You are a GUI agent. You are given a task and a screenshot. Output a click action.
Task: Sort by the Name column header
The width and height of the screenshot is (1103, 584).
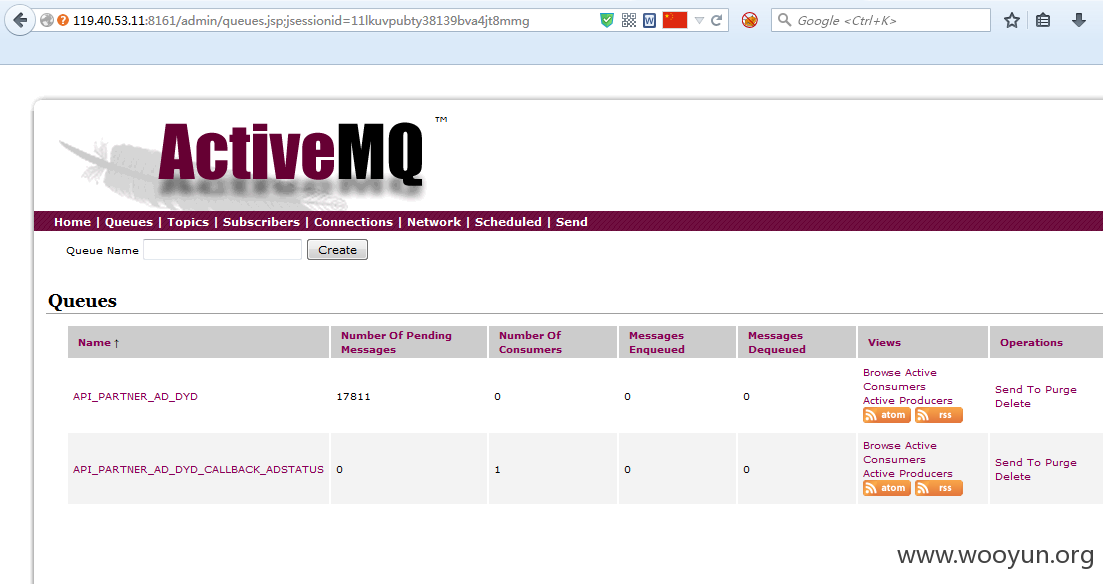point(94,343)
